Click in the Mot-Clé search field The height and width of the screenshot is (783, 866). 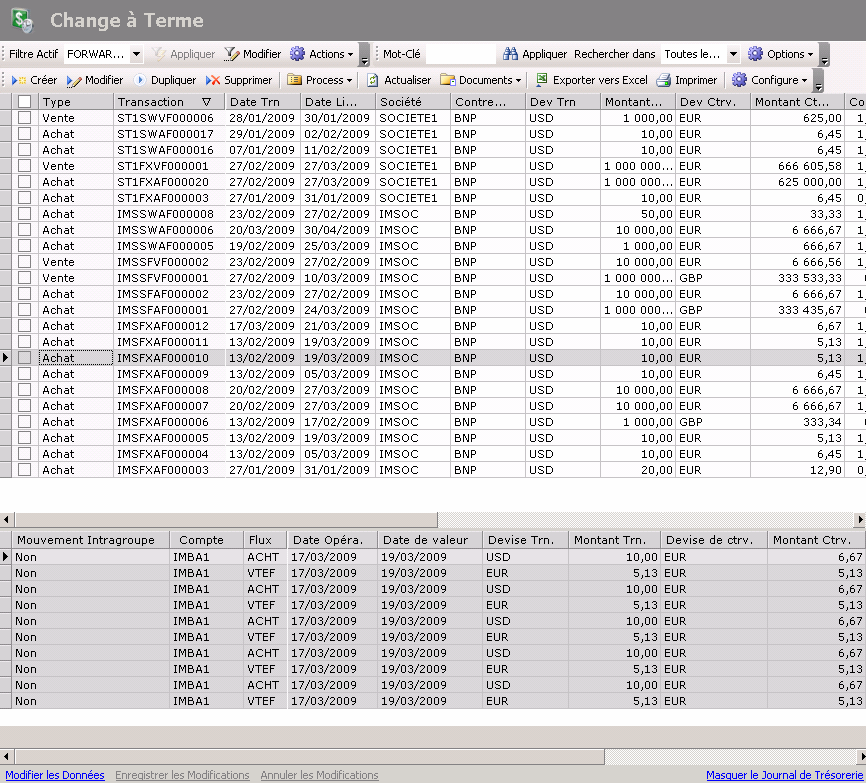click(460, 54)
